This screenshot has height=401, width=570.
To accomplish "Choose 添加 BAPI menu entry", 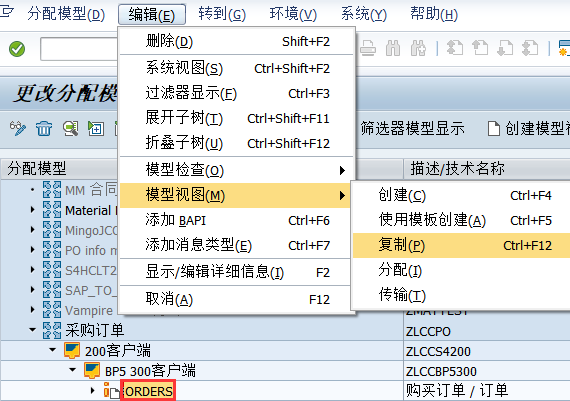I will pyautogui.click(x=236, y=220).
